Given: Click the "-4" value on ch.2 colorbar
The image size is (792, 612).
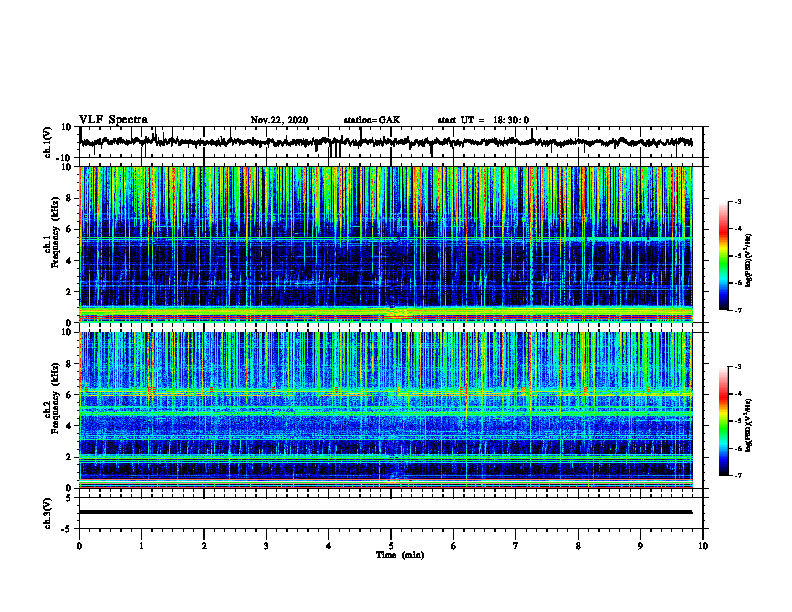Looking at the screenshot, I should (737, 394).
